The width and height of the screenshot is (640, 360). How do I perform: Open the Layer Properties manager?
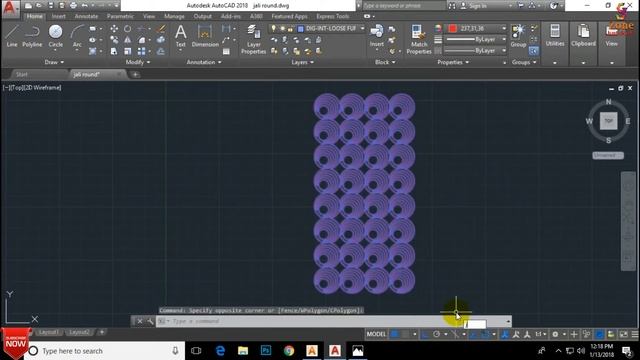[x=253, y=39]
